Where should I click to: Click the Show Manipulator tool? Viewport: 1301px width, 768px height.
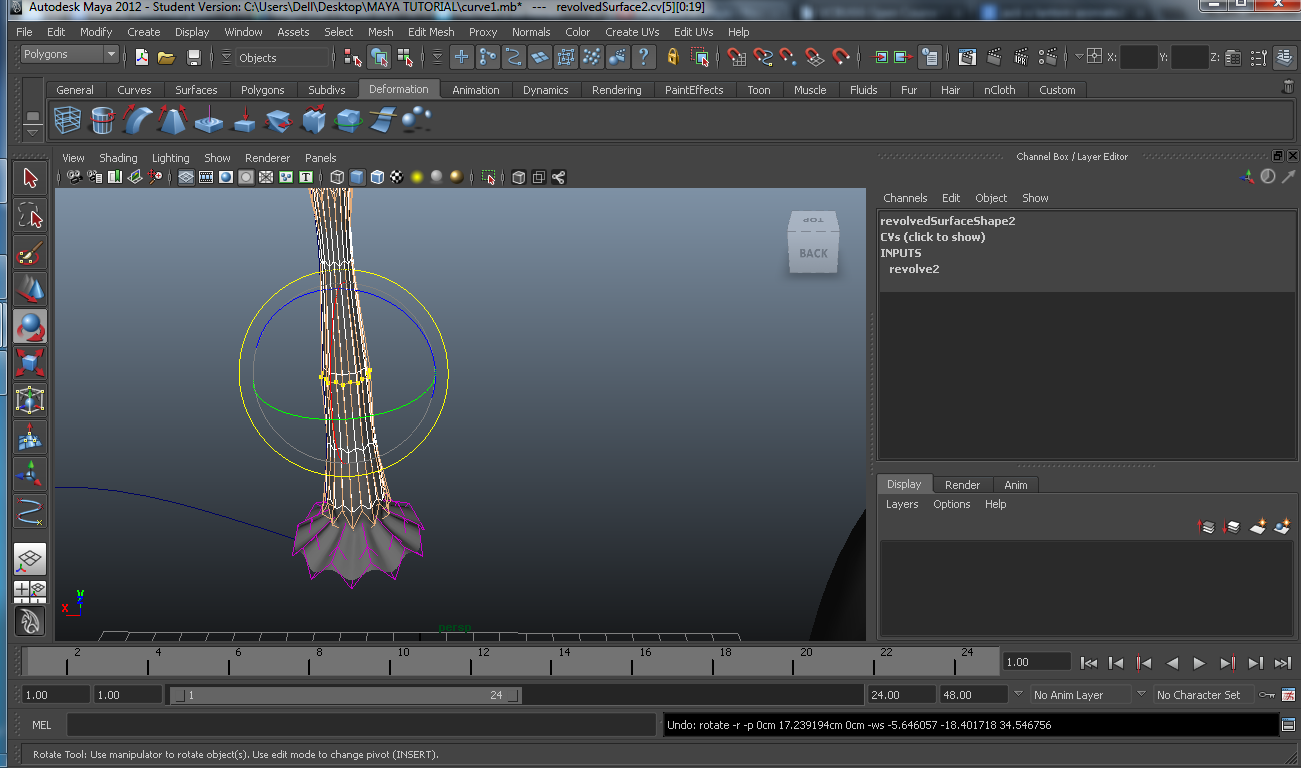click(30, 474)
